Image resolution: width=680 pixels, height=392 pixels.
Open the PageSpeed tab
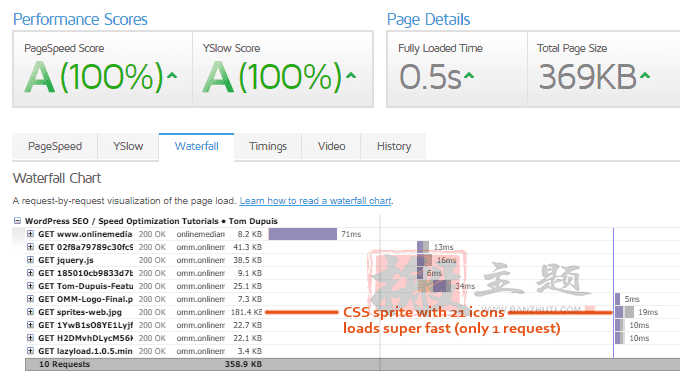[55, 147]
